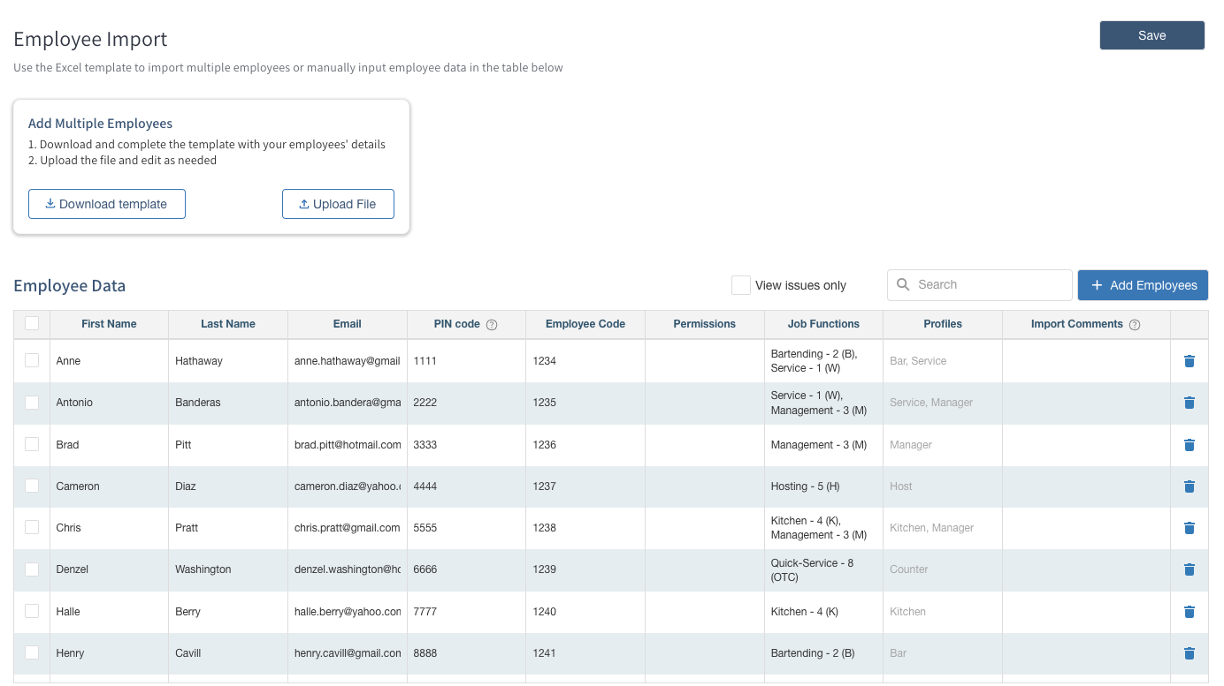The height and width of the screenshot is (686, 1224).
Task: Delete Anne Hathaway row with trash icon
Action: click(x=1189, y=361)
